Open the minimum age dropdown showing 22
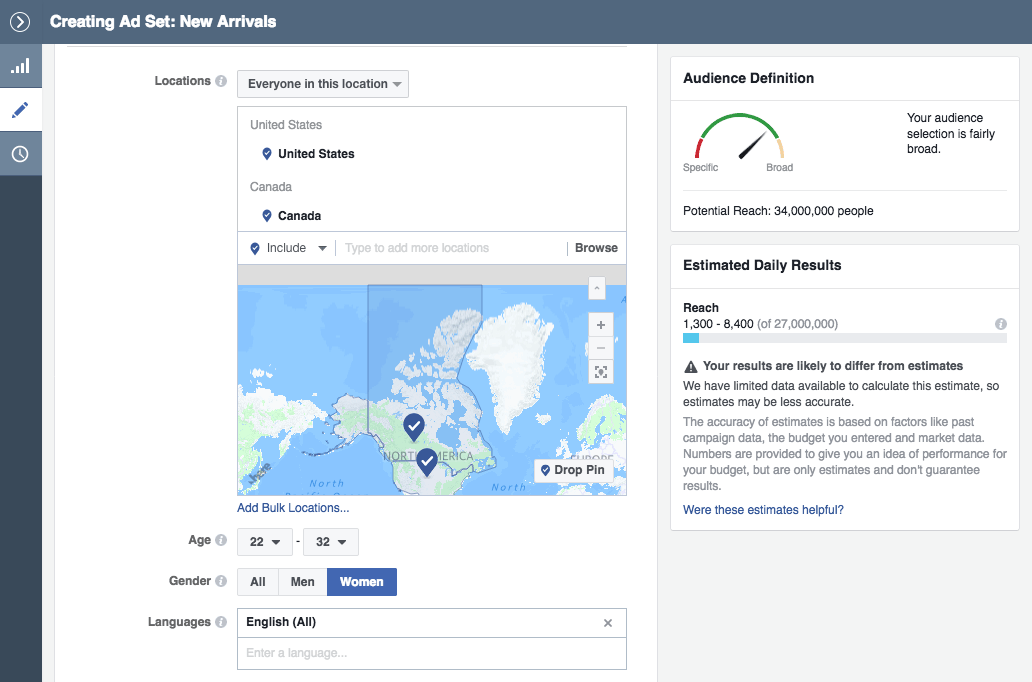This screenshot has width=1032, height=682. pyautogui.click(x=264, y=541)
